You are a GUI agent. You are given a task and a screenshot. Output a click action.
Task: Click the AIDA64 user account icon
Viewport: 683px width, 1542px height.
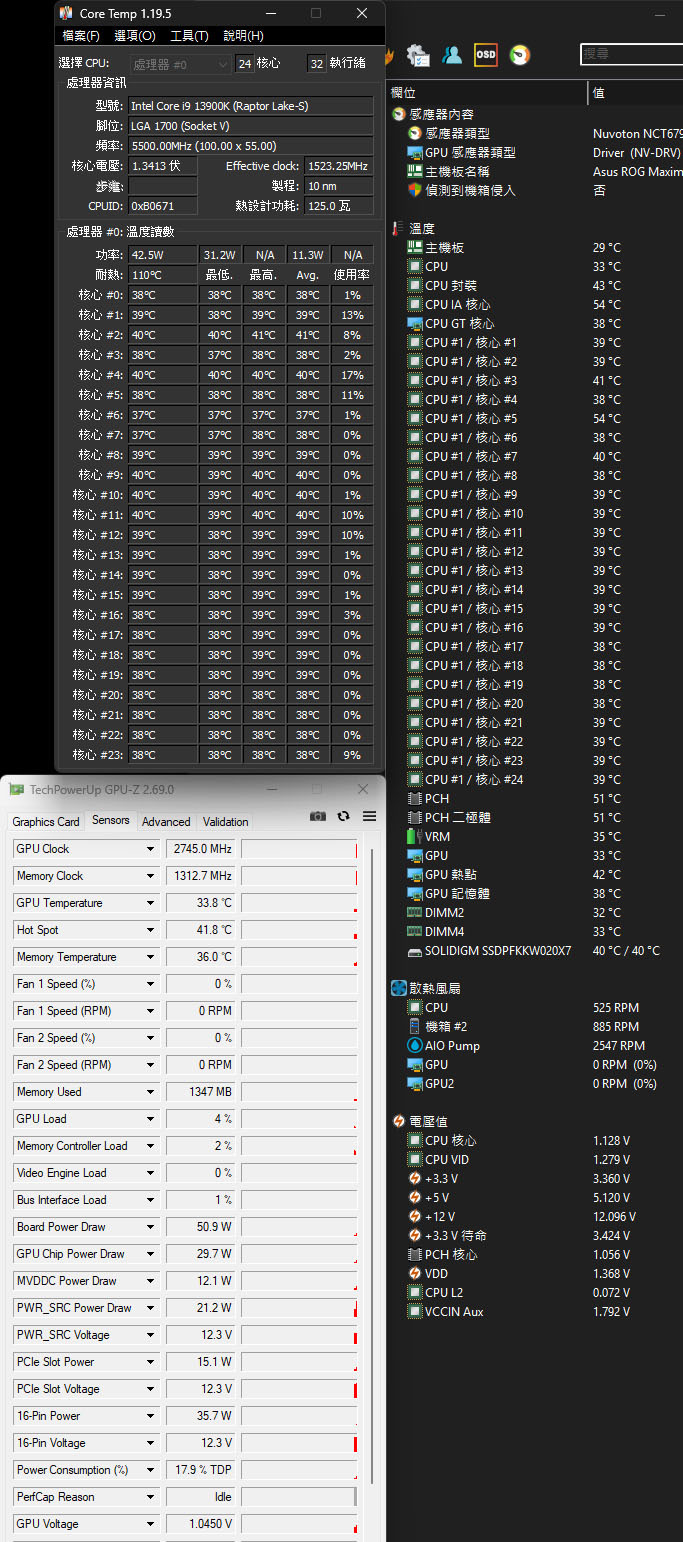tap(452, 55)
